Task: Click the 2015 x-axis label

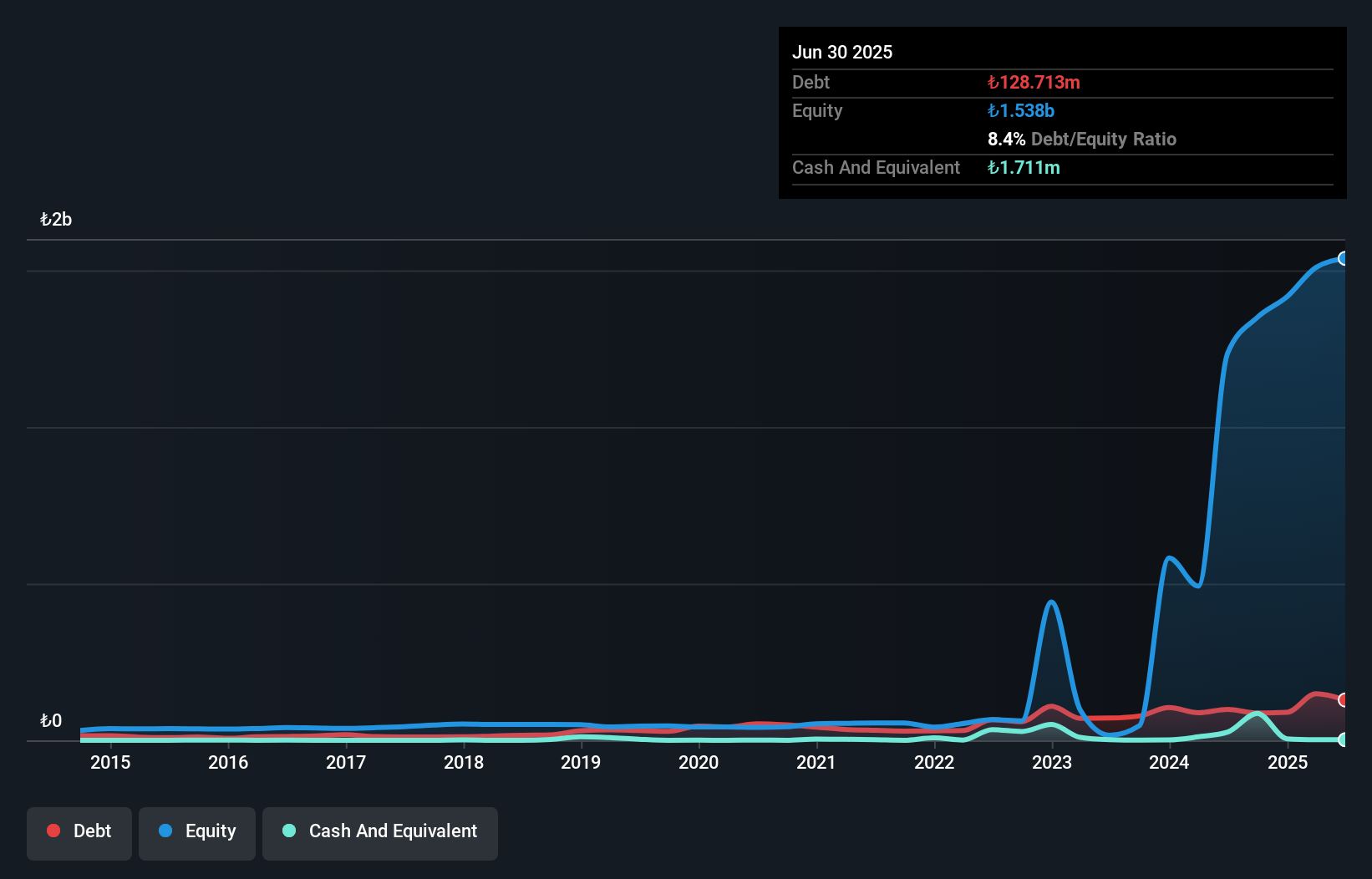Action: click(x=110, y=762)
